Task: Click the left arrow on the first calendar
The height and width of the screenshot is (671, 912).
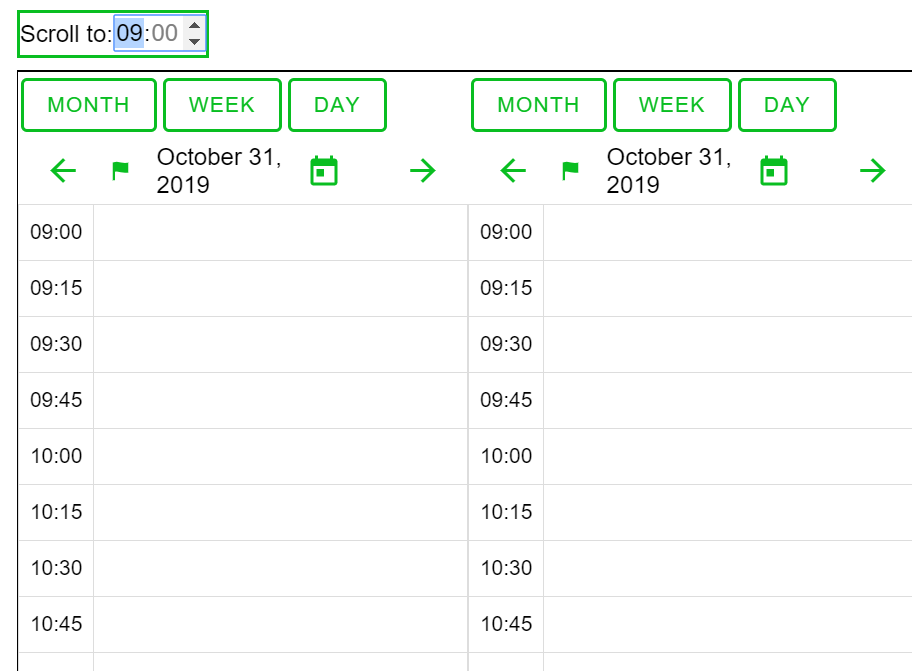Action: (x=62, y=170)
